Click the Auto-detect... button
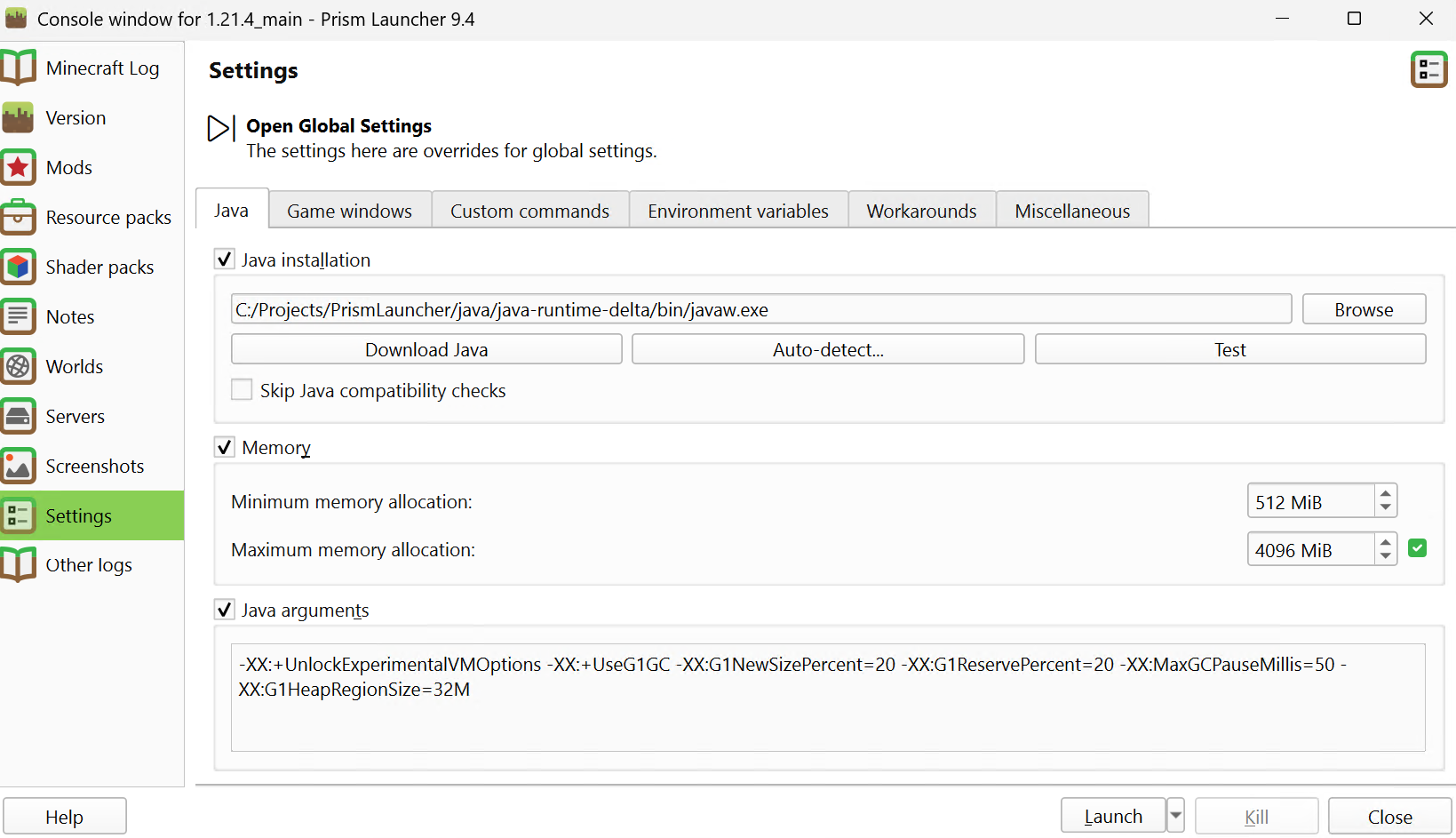 pos(828,349)
